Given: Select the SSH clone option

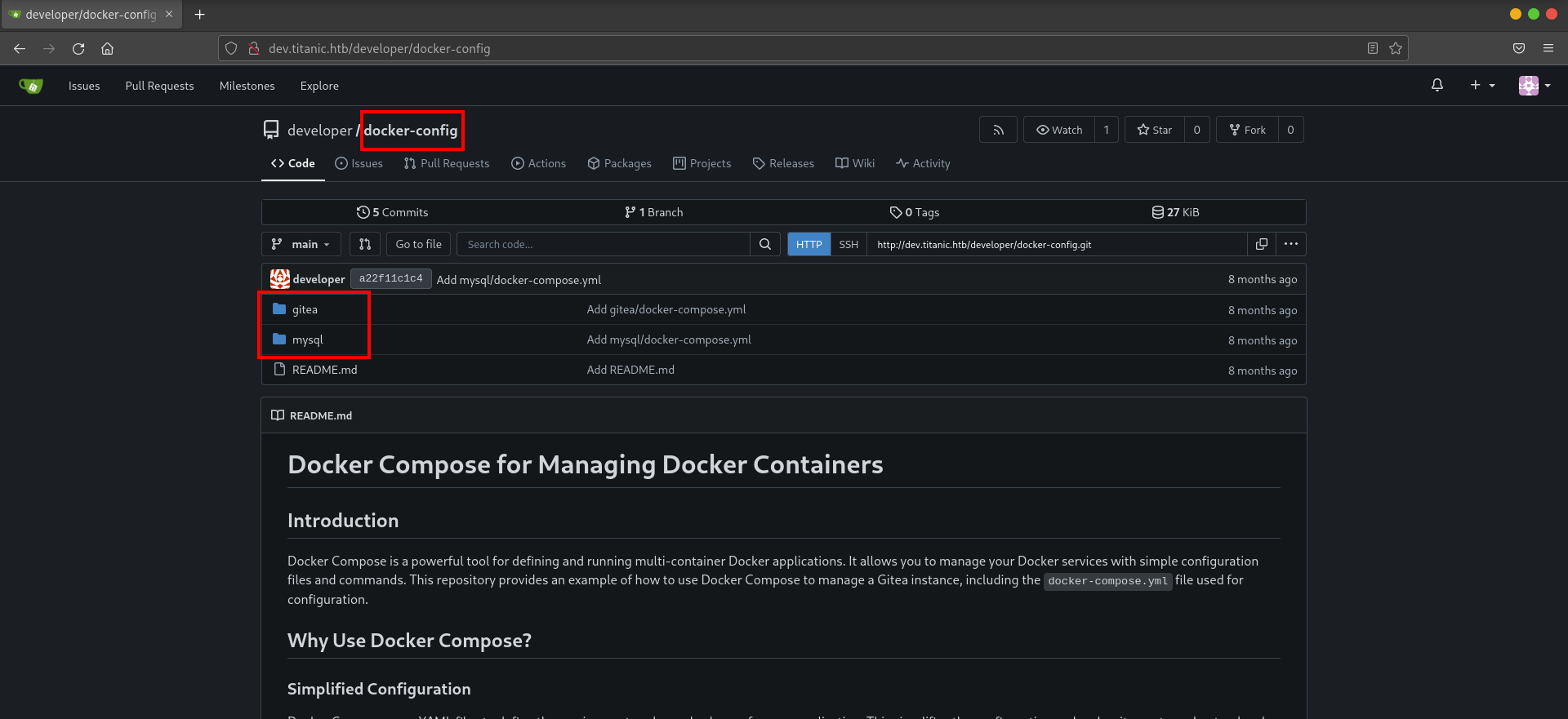Looking at the screenshot, I should click(849, 244).
